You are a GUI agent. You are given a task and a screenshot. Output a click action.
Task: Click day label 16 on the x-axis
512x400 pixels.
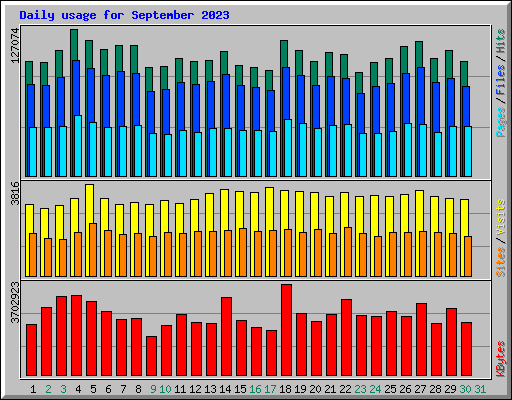[255, 389]
